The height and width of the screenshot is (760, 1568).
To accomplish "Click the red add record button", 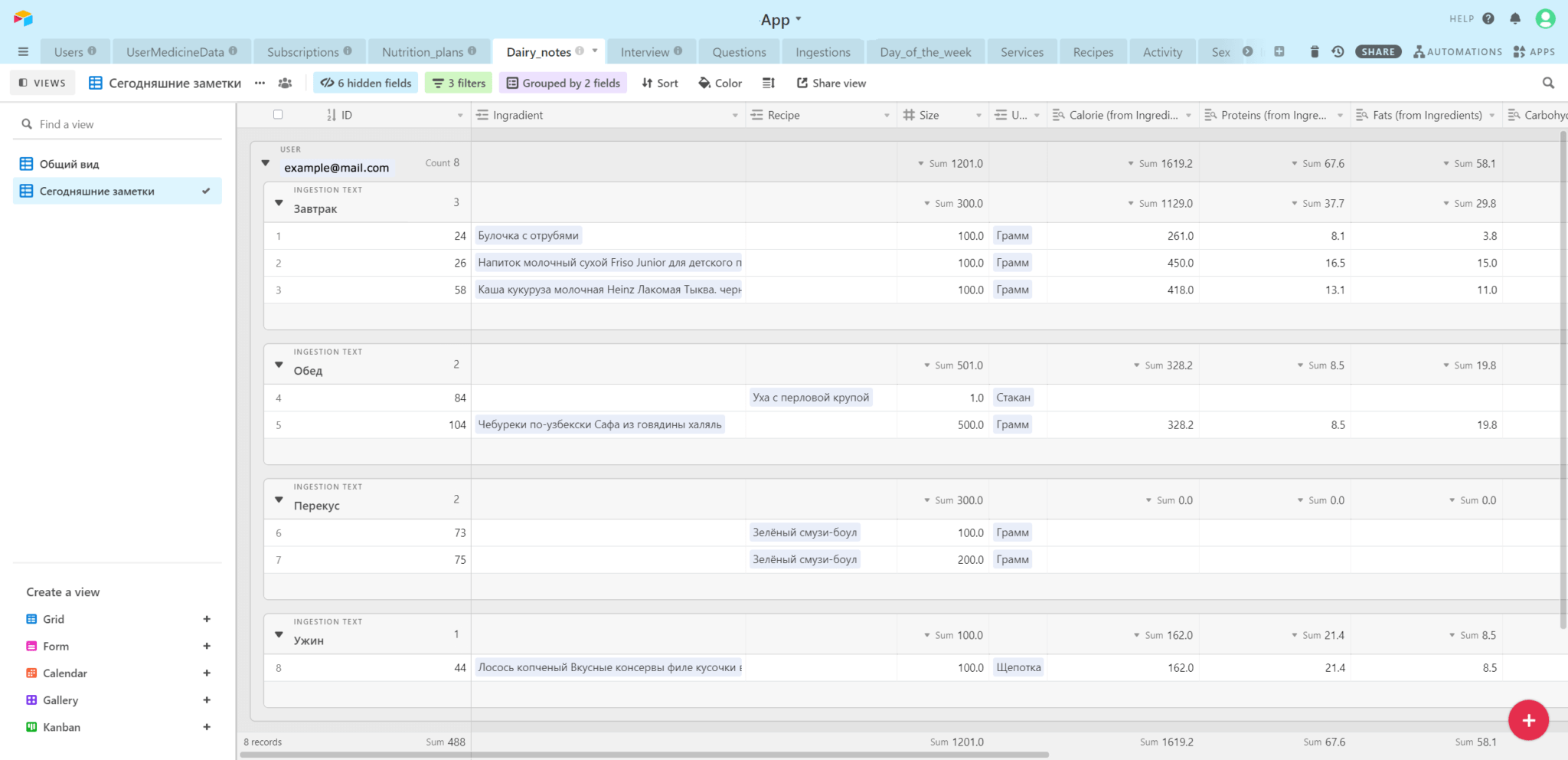I will [1528, 720].
